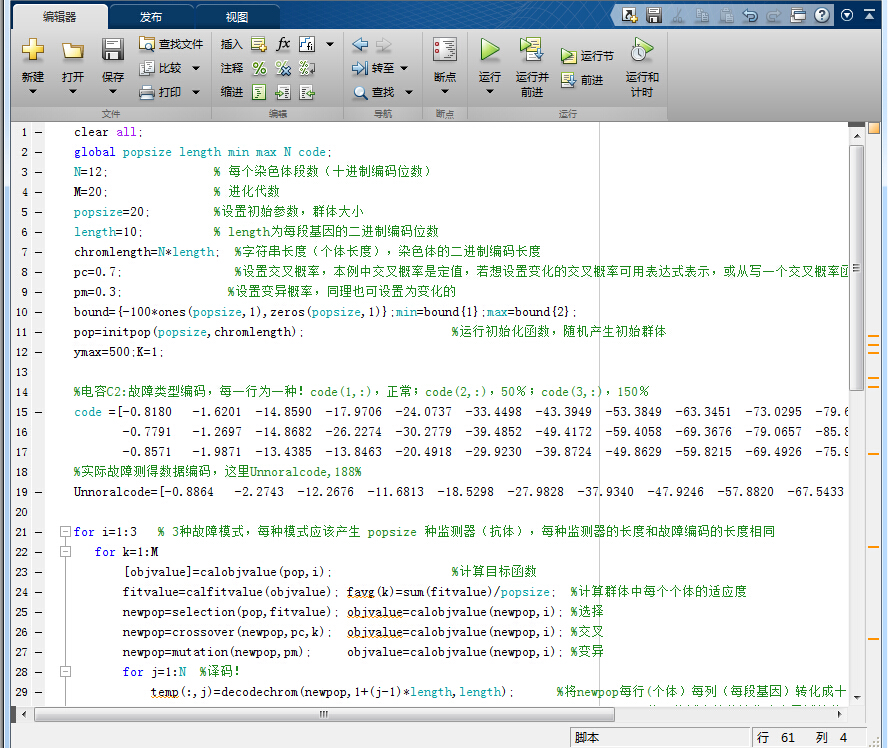This screenshot has width=888, height=748.
Task: Click the blue back navigation arrow
Action: [x=360, y=44]
